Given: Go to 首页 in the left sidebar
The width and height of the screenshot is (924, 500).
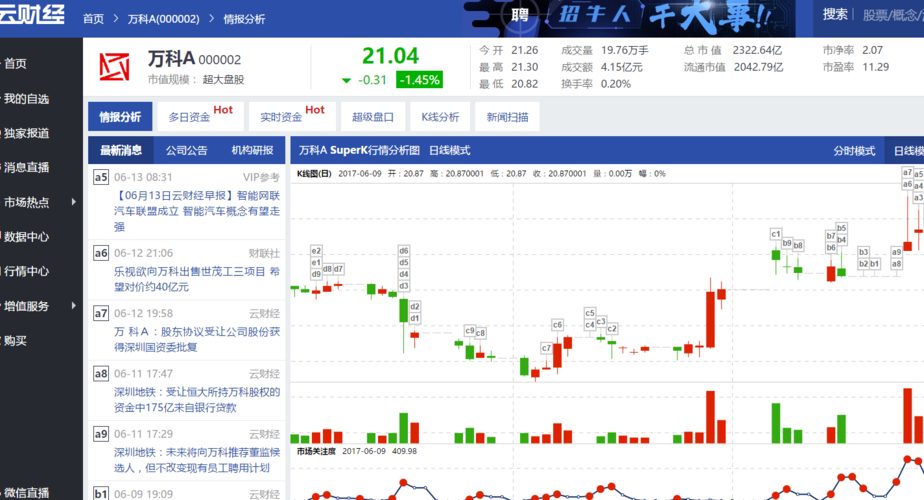Looking at the screenshot, I should 15,64.
